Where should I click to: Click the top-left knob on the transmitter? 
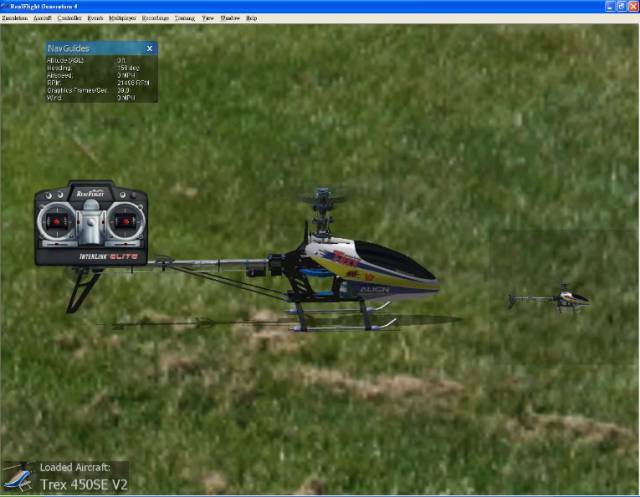click(49, 196)
